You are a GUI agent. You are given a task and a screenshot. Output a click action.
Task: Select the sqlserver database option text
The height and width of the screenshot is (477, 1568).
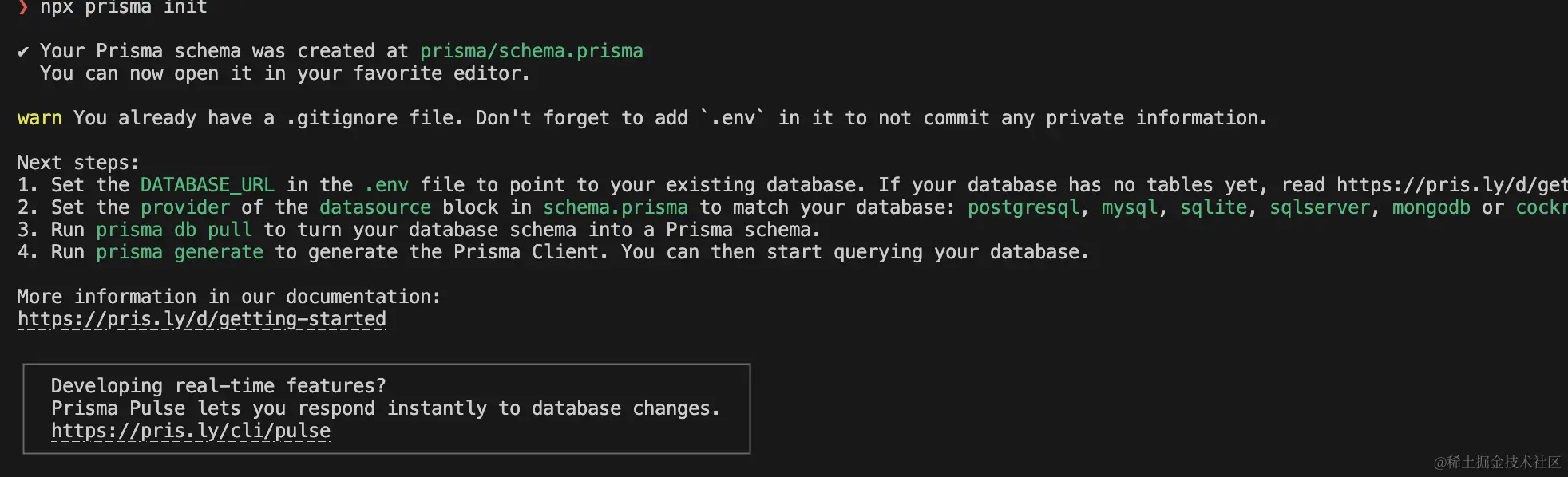tap(1320, 207)
